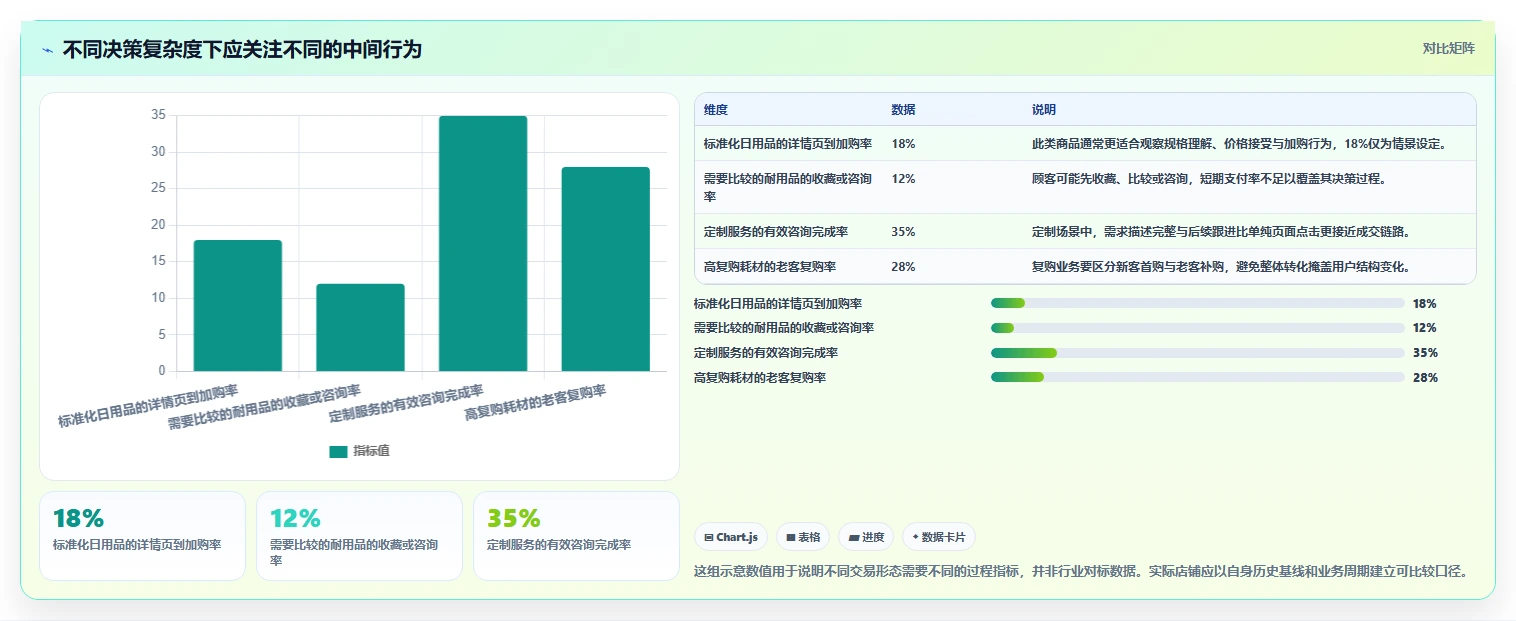
Task: Click the 需要比较的耐用品的收藏或咨询率 bar in chart
Action: tap(360, 327)
